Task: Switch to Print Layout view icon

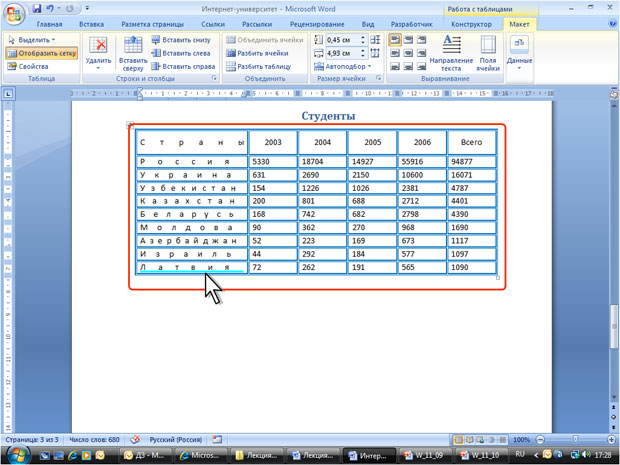Action: pos(459,440)
